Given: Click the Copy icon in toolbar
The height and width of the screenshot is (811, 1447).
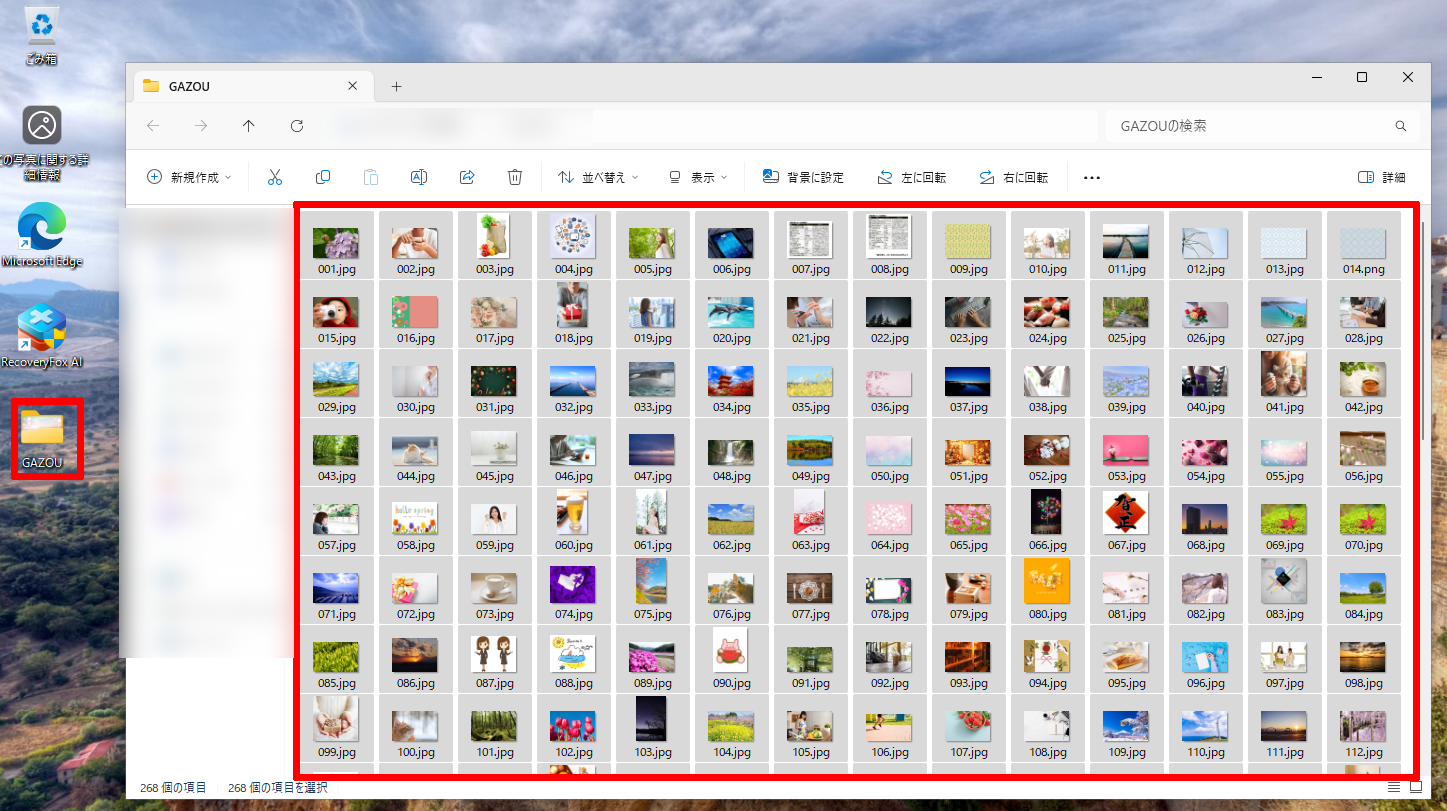Looking at the screenshot, I should pyautogui.click(x=323, y=177).
